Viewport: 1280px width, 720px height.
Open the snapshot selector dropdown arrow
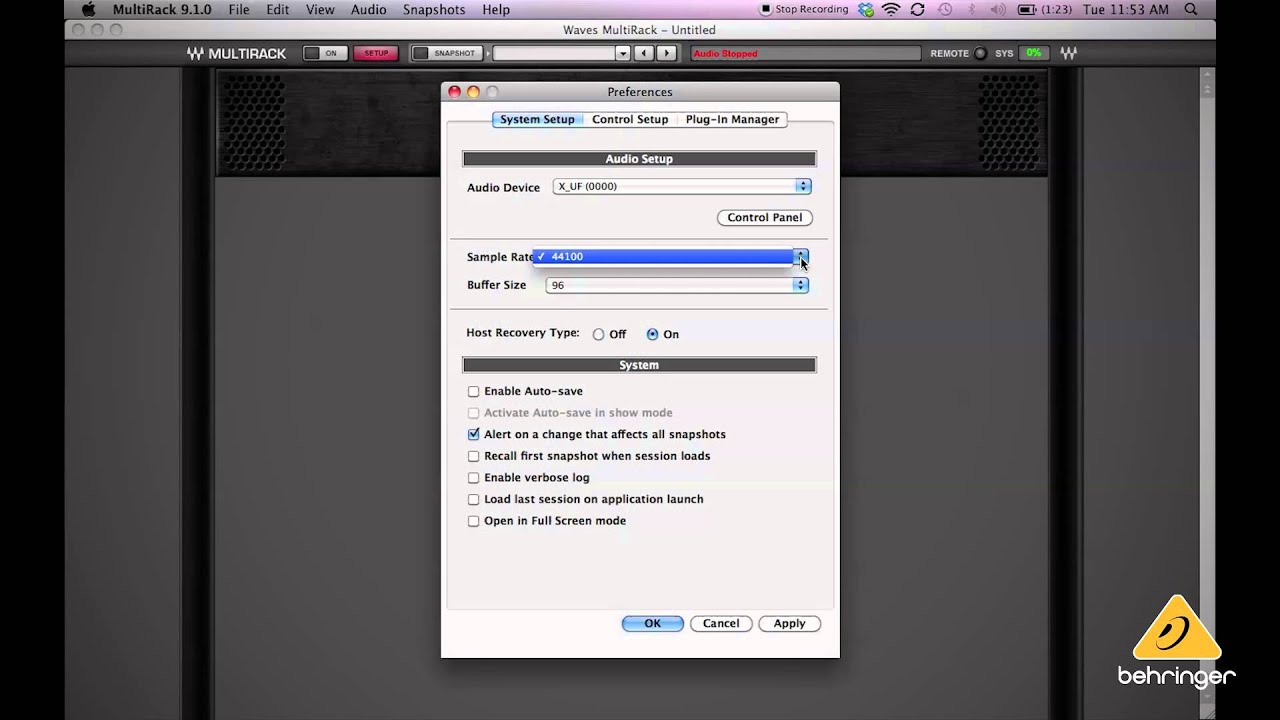point(623,53)
